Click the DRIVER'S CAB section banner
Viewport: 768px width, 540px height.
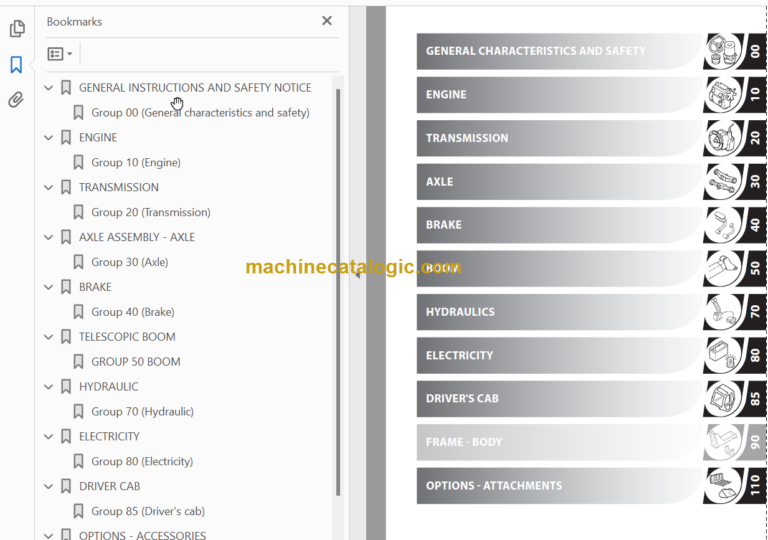[x=560, y=399]
